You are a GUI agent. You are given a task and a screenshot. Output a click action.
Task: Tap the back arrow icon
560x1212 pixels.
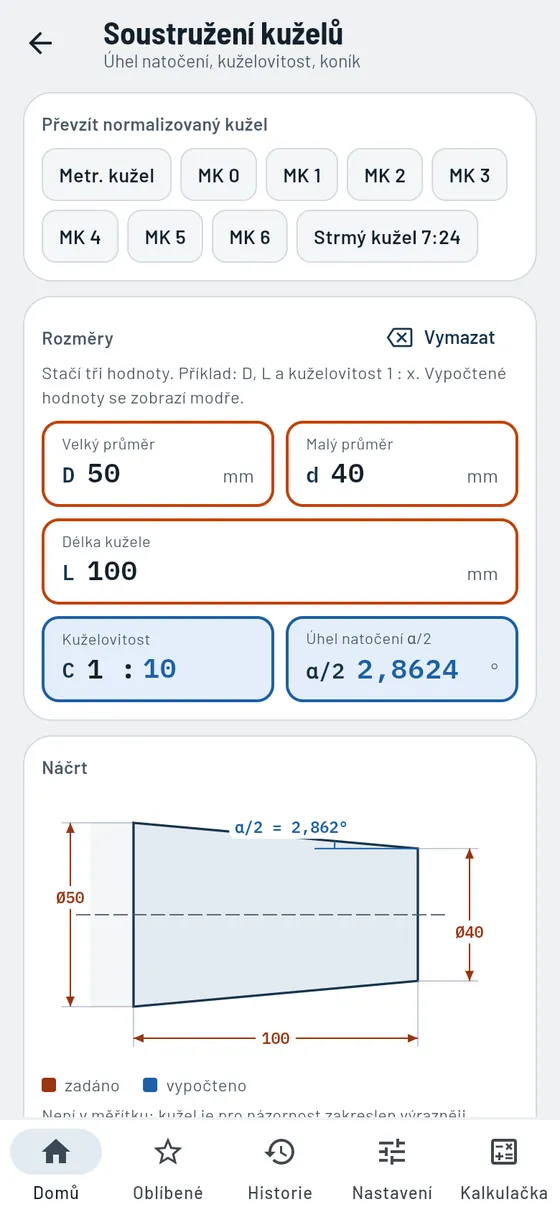(x=40, y=43)
